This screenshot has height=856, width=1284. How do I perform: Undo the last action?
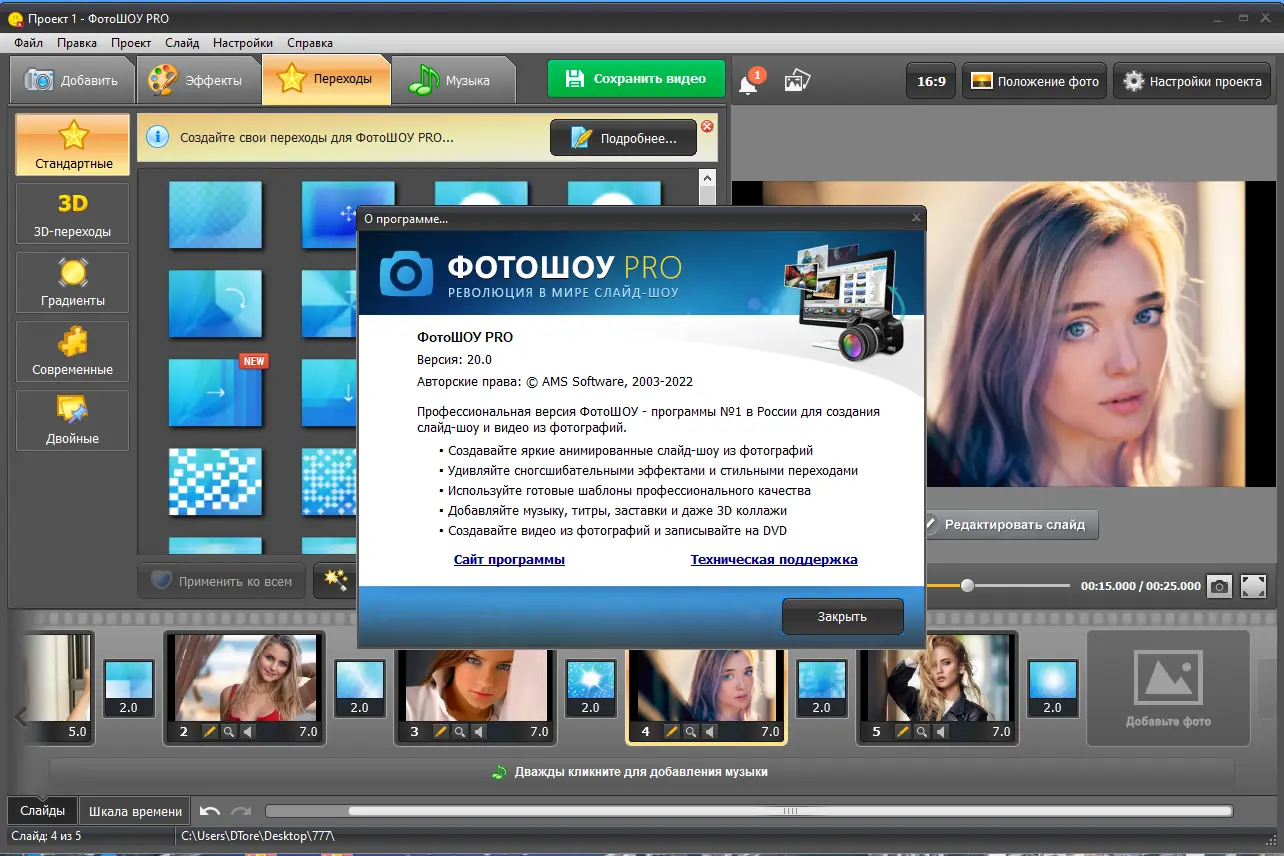click(210, 811)
